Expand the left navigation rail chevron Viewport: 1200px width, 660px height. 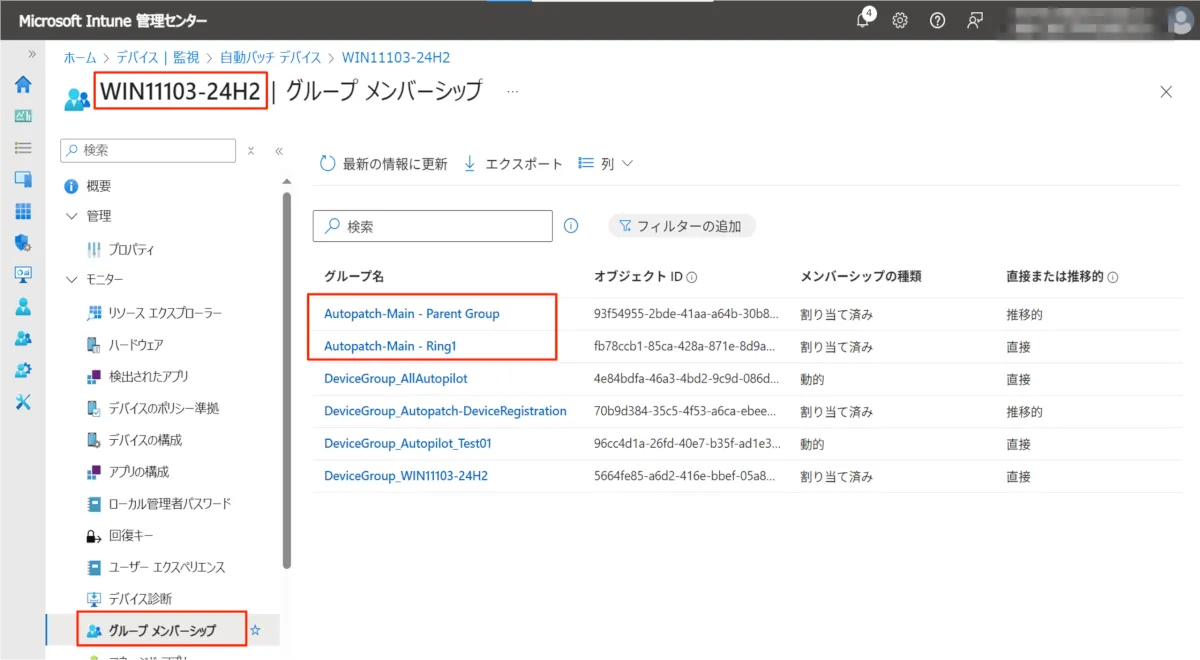(x=32, y=54)
